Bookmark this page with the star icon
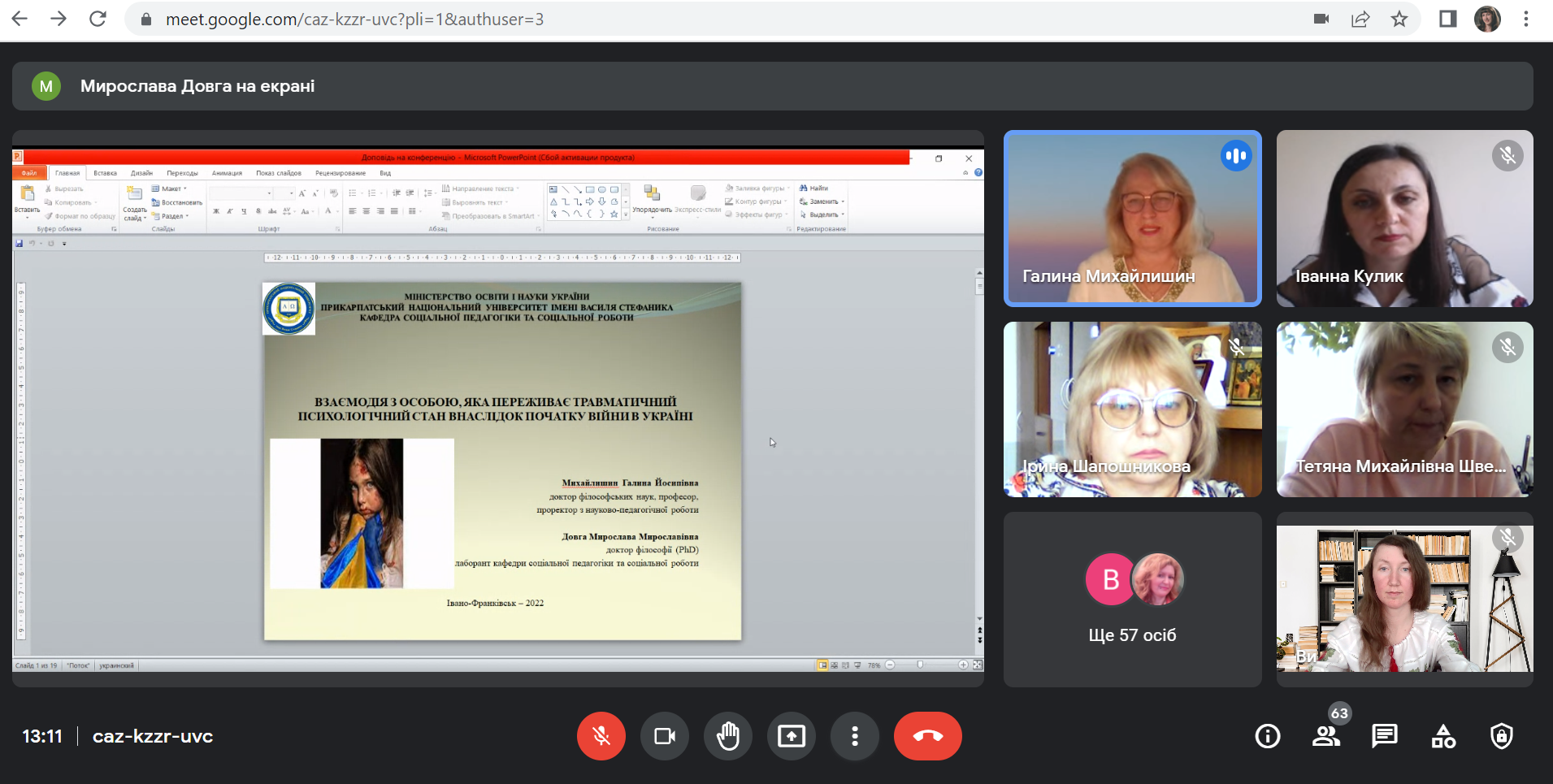Screen dimensions: 1553x784 pos(1399,19)
